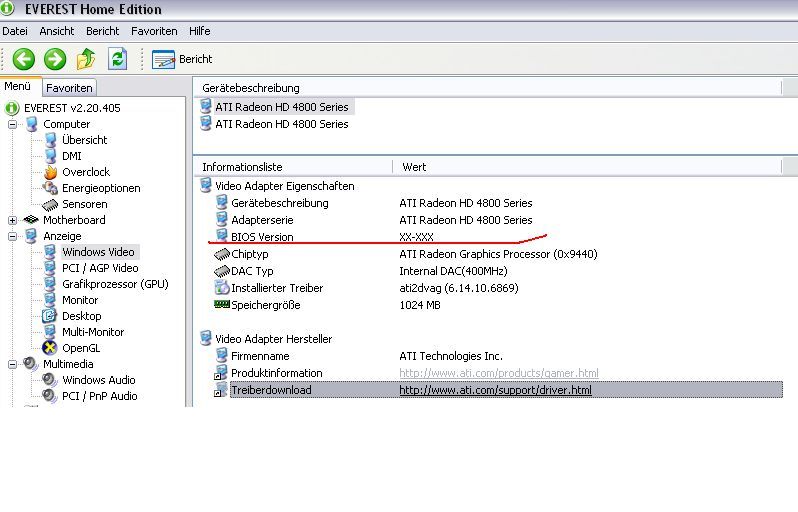The image size is (798, 512).
Task: Select the Produktinformation row label
Action: pos(276,373)
